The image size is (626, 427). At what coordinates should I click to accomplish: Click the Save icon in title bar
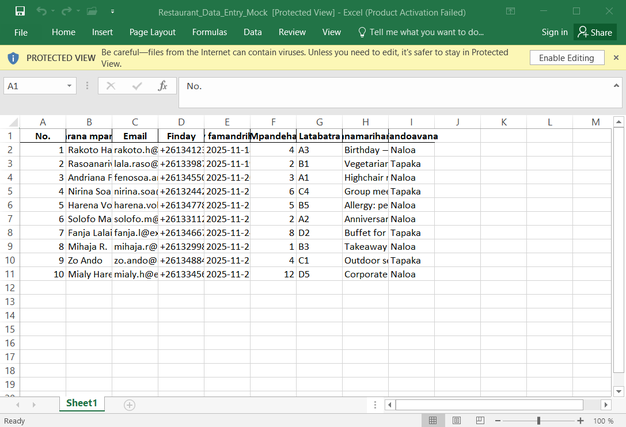click(19, 11)
